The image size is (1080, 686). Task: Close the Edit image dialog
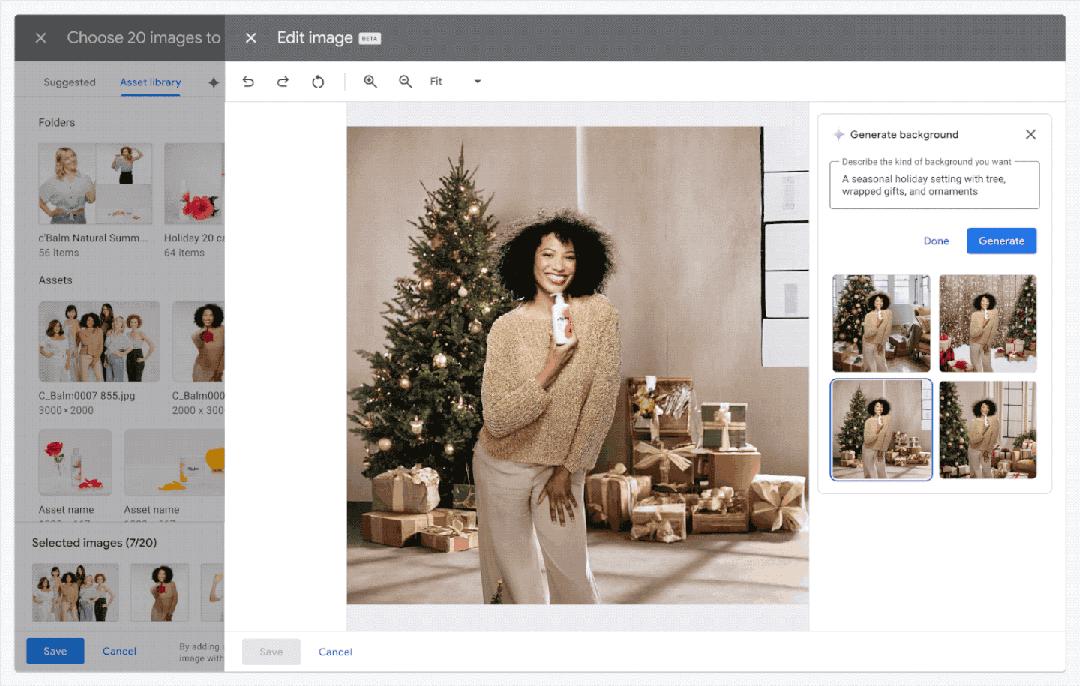pyautogui.click(x=251, y=38)
